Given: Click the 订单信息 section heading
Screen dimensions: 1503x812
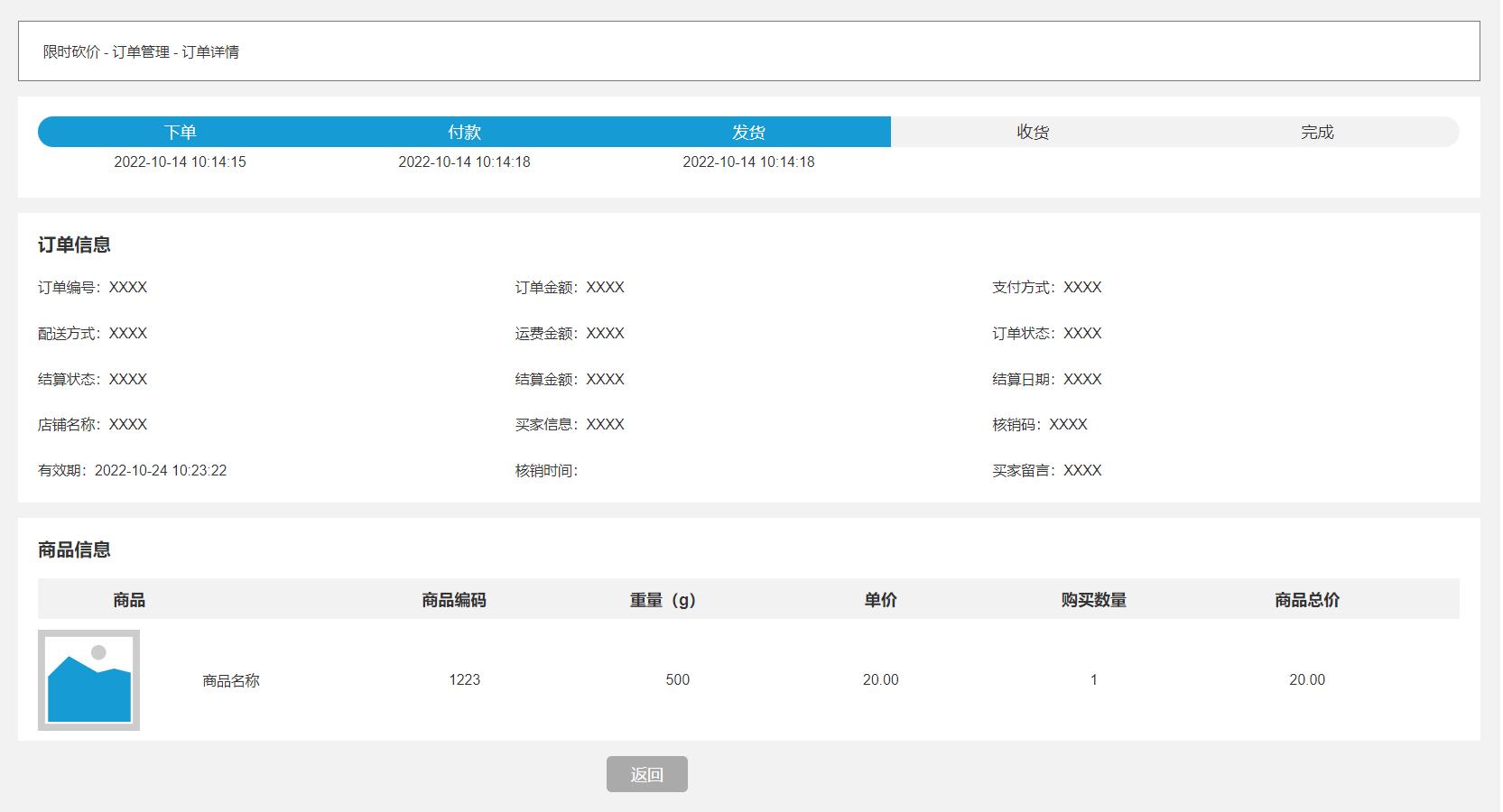Looking at the screenshot, I should coord(74,244).
